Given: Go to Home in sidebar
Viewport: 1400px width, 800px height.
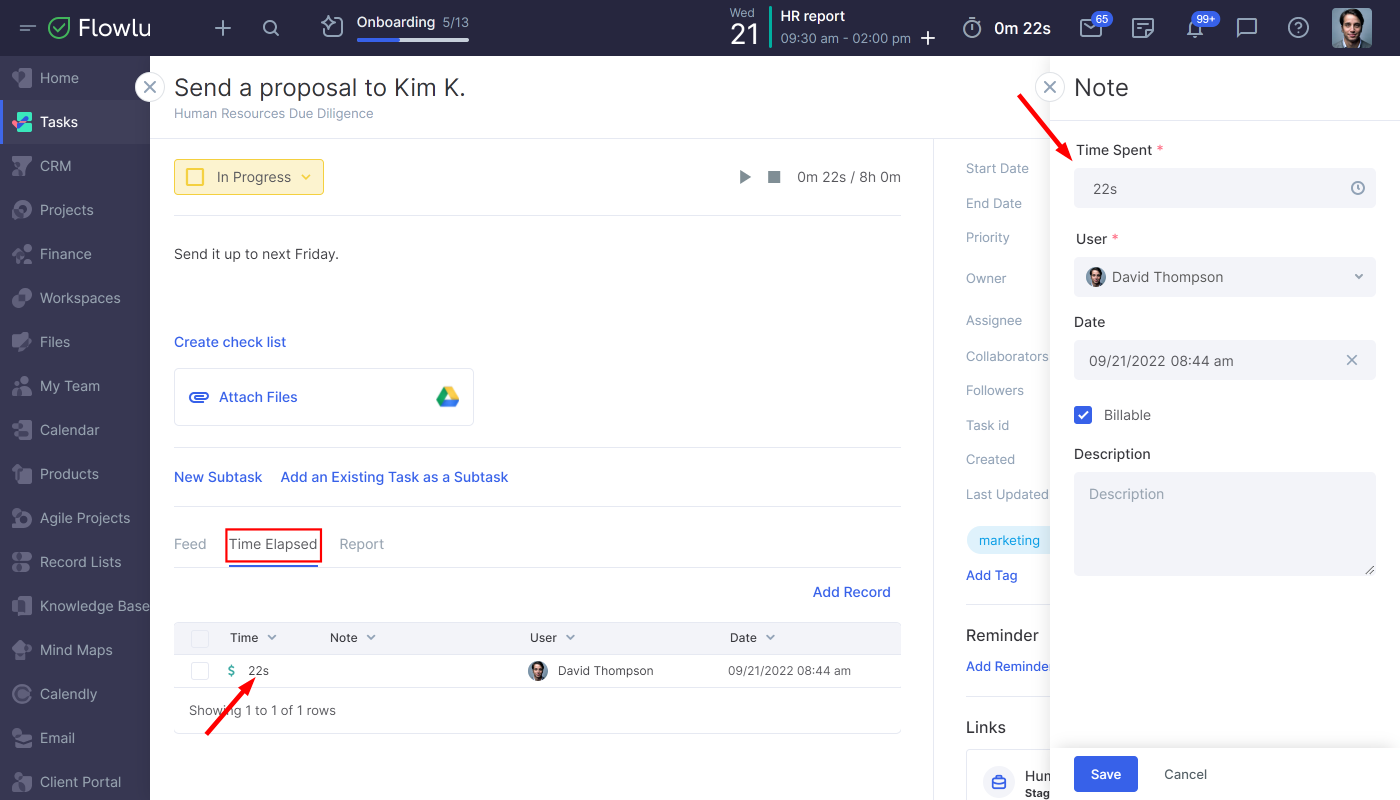Looking at the screenshot, I should click(x=75, y=78).
